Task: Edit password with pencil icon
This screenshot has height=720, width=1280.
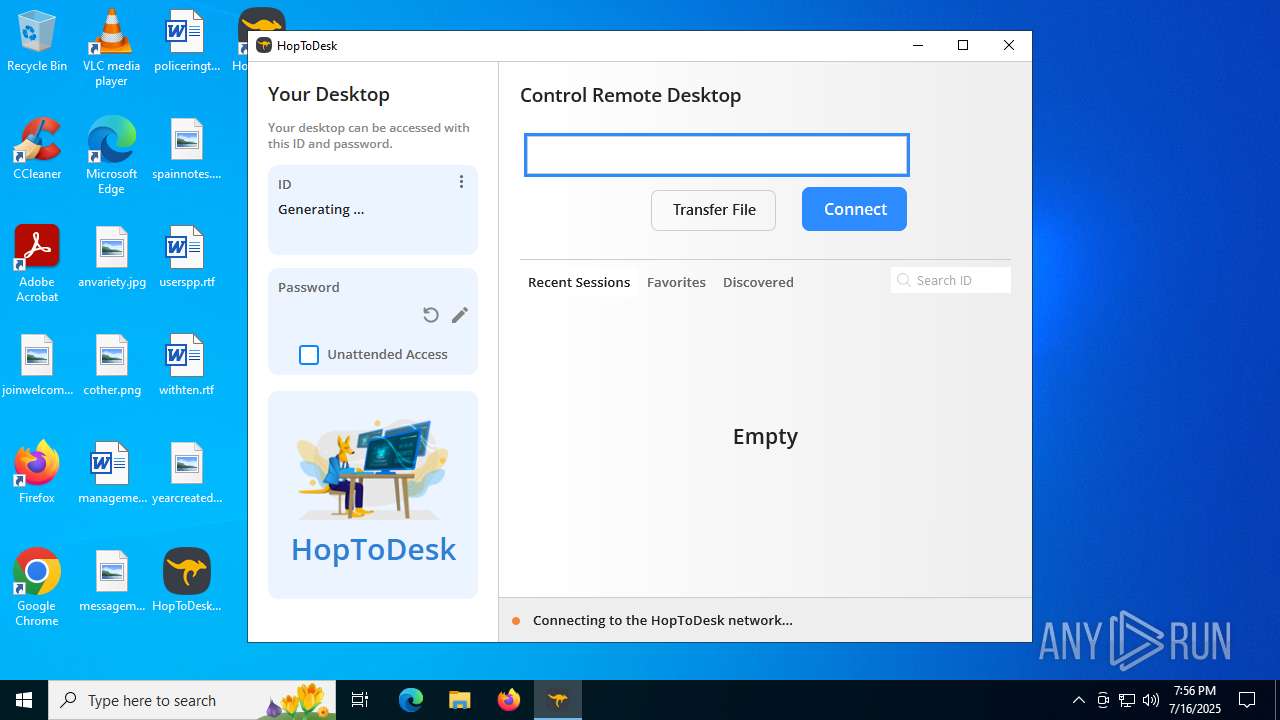Action: 460,315
